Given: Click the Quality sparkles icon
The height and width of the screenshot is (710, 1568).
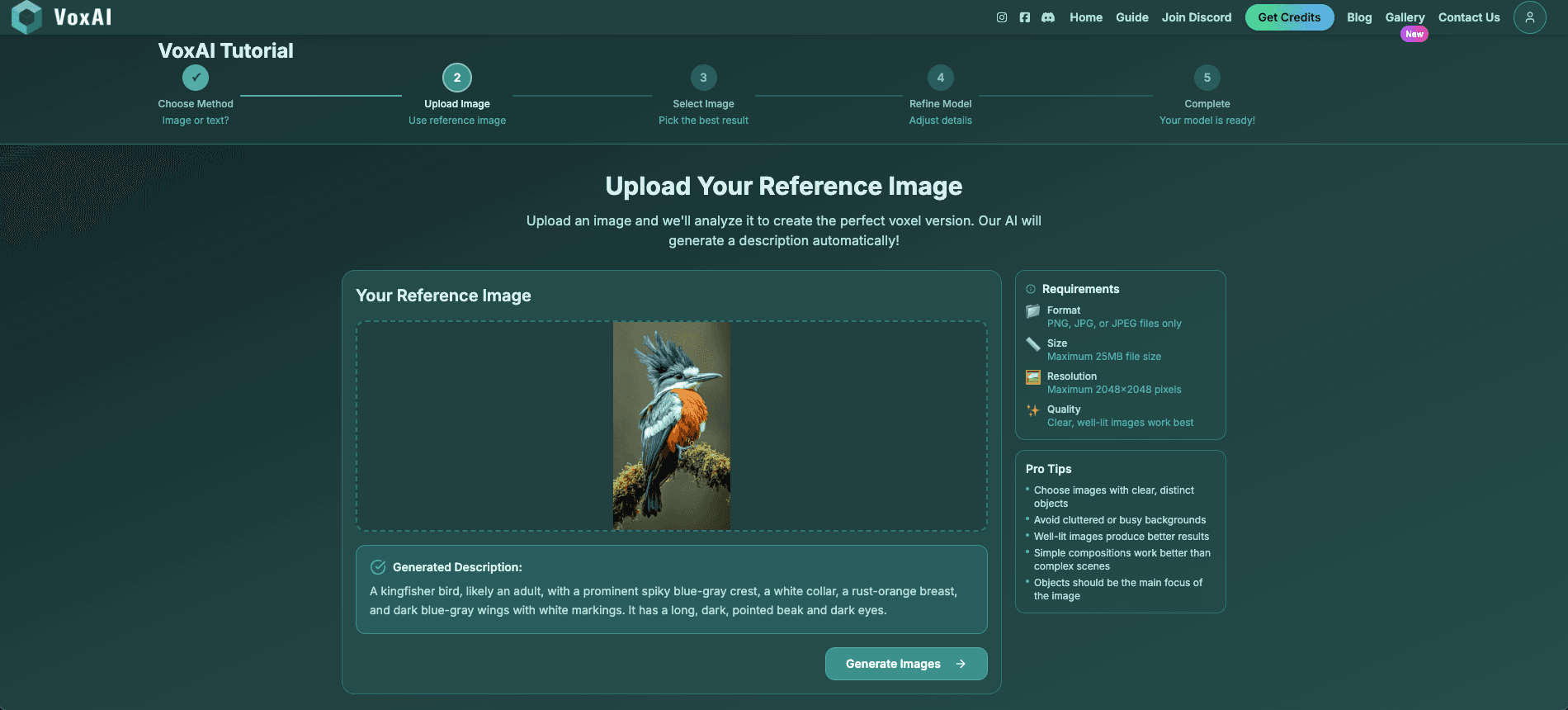Looking at the screenshot, I should [1033, 410].
